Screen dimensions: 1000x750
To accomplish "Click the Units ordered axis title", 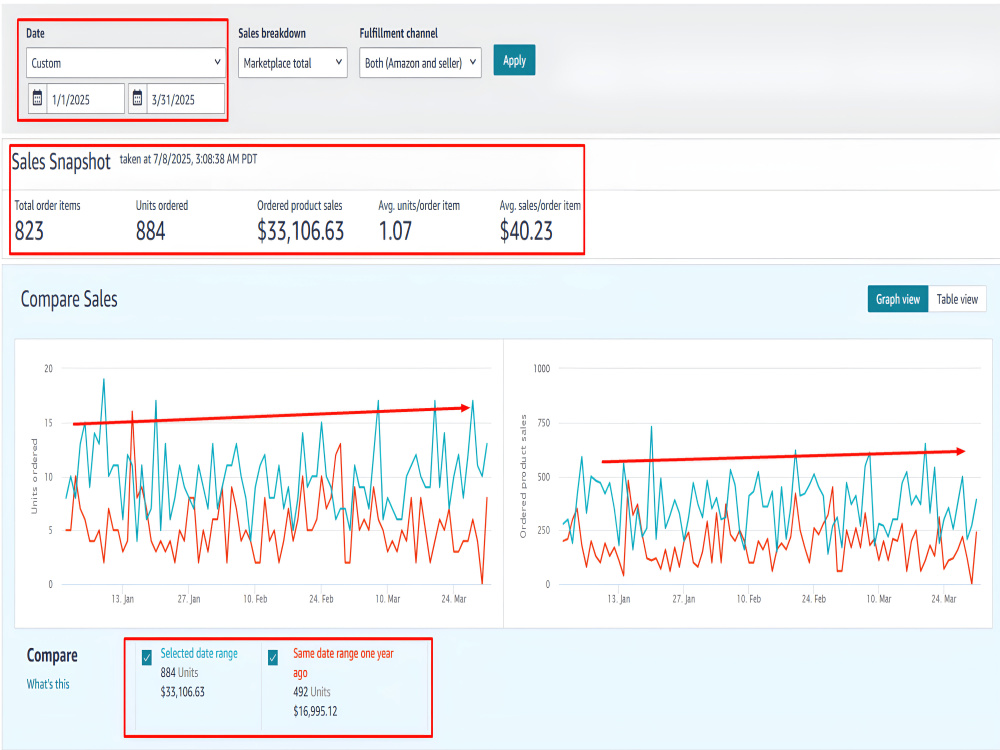I will [34, 476].
